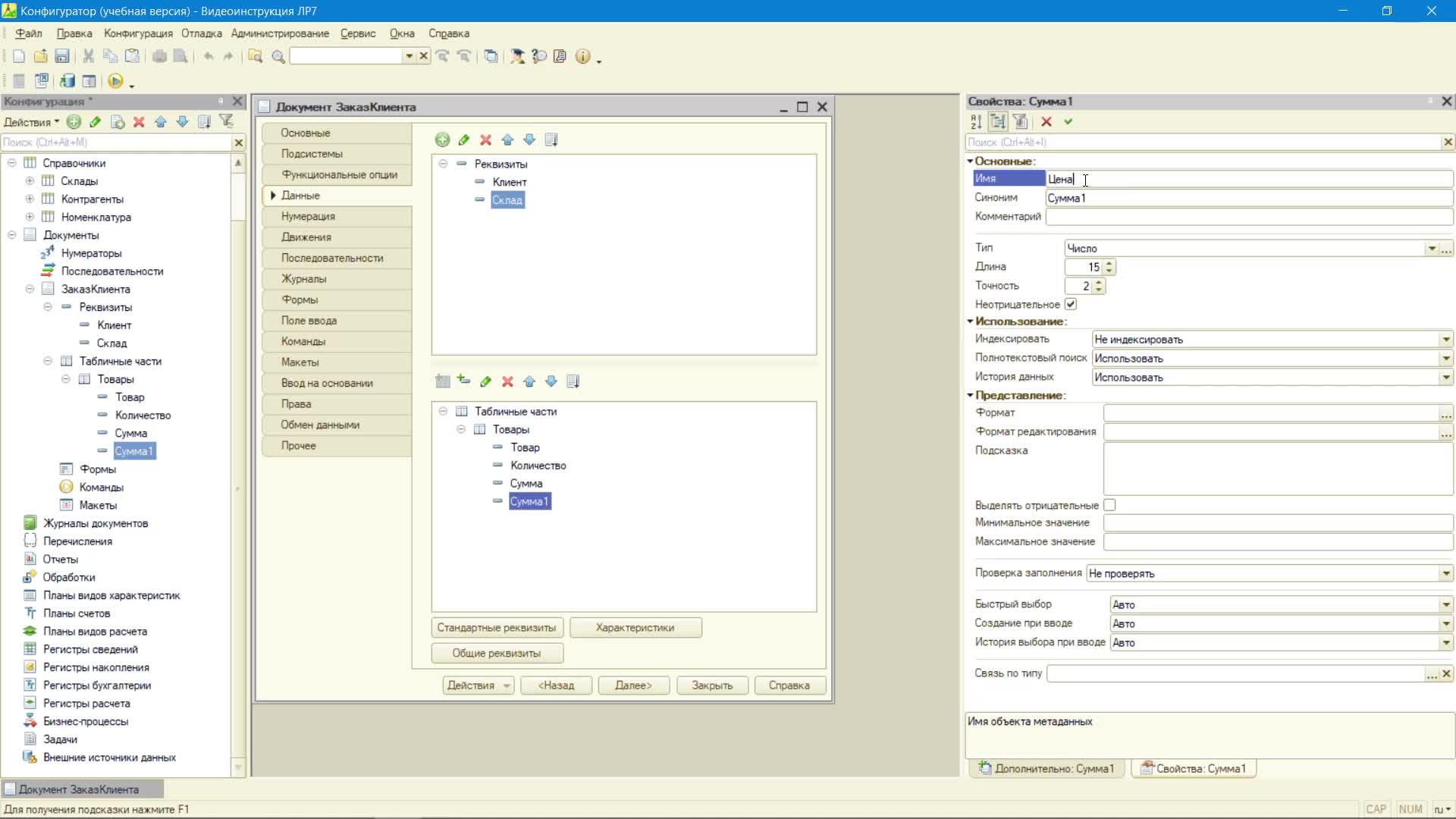Enable Выделять отрицательные checkbox
Screen dimensions: 1456x819
point(1110,505)
